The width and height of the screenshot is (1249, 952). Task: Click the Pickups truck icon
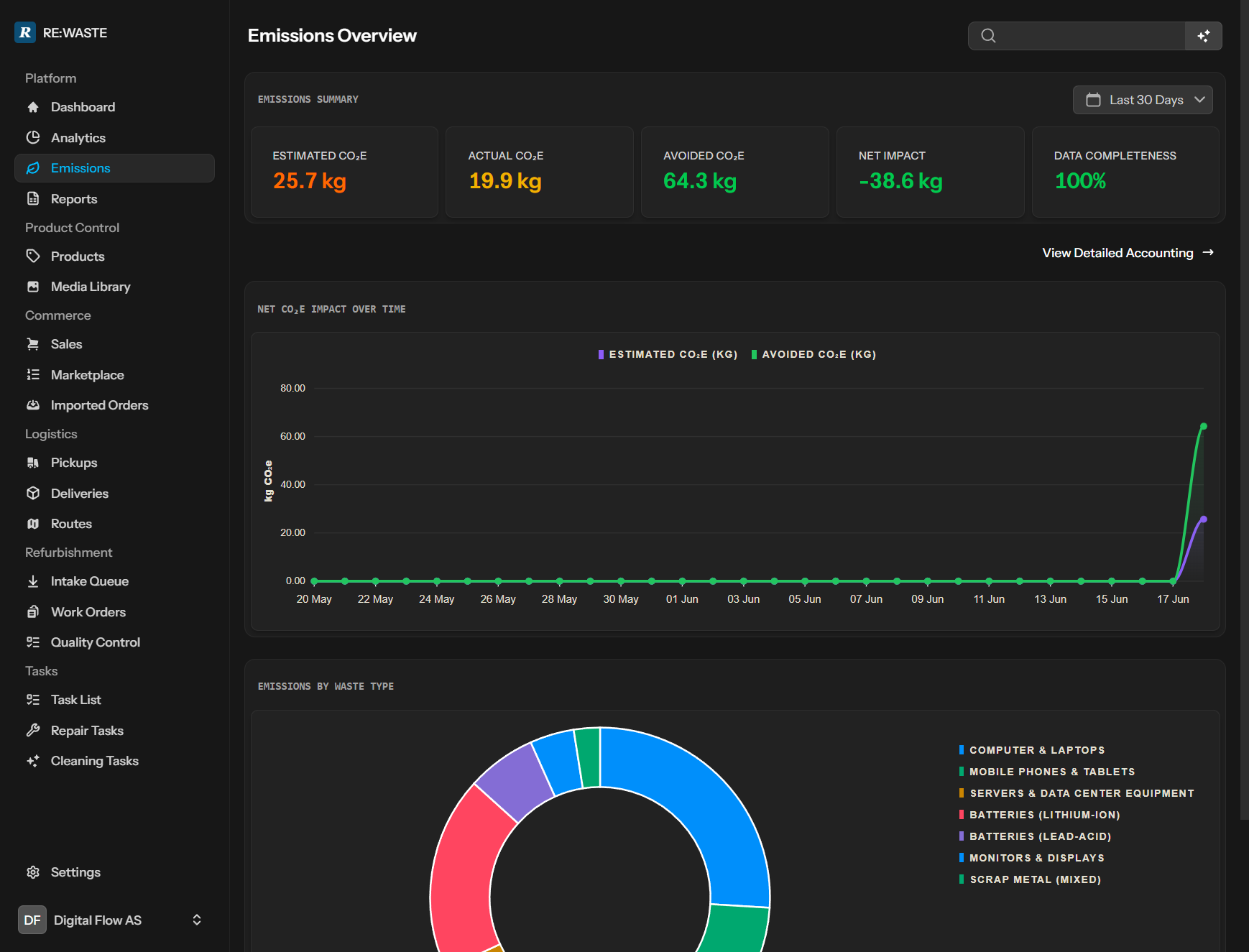[x=33, y=463]
